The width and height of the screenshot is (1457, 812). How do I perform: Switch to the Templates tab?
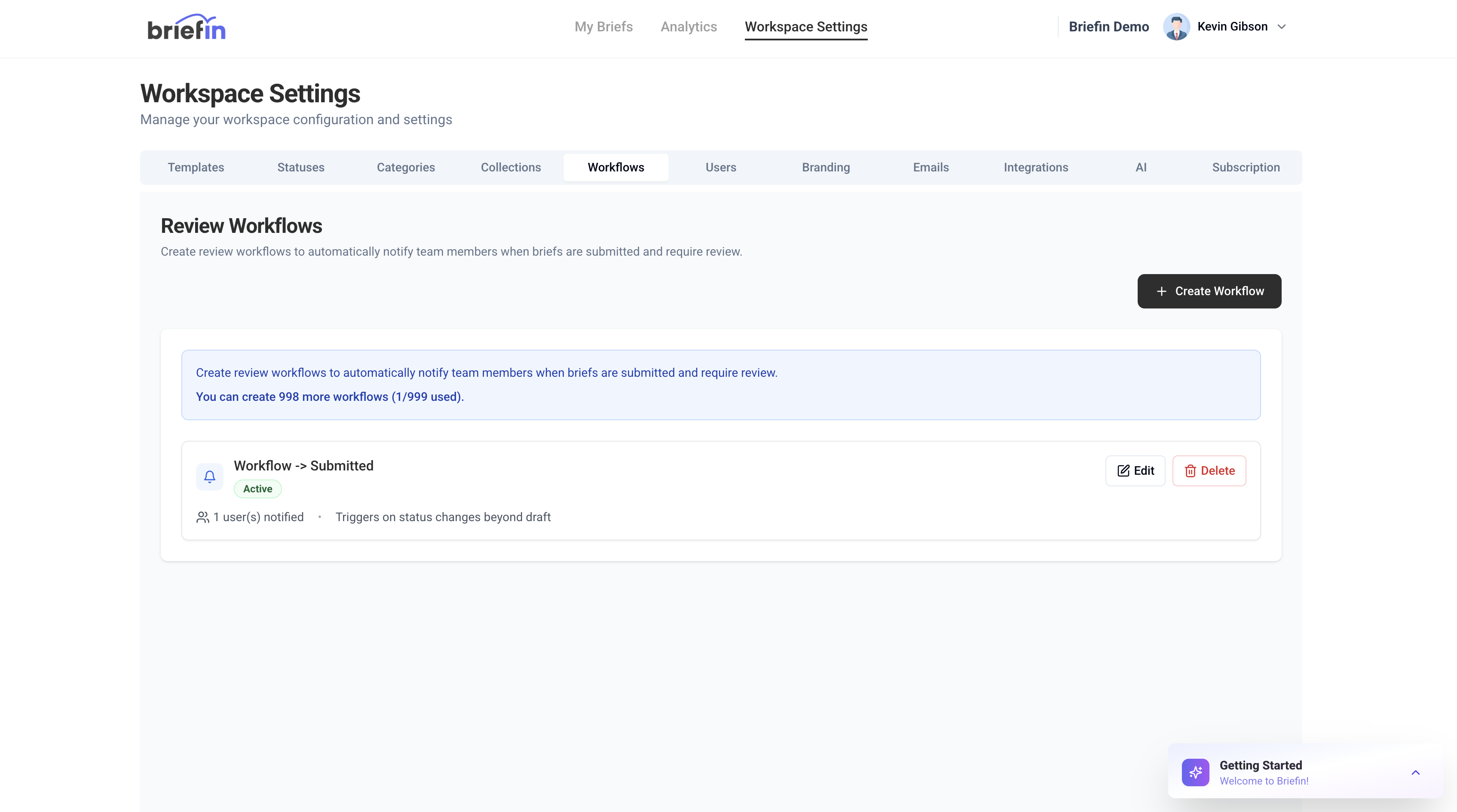(x=196, y=168)
